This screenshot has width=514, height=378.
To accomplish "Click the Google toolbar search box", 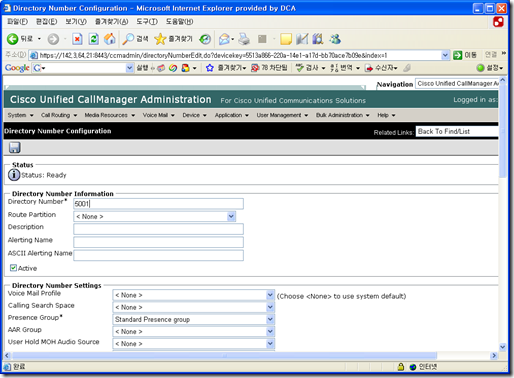I will click(83, 68).
